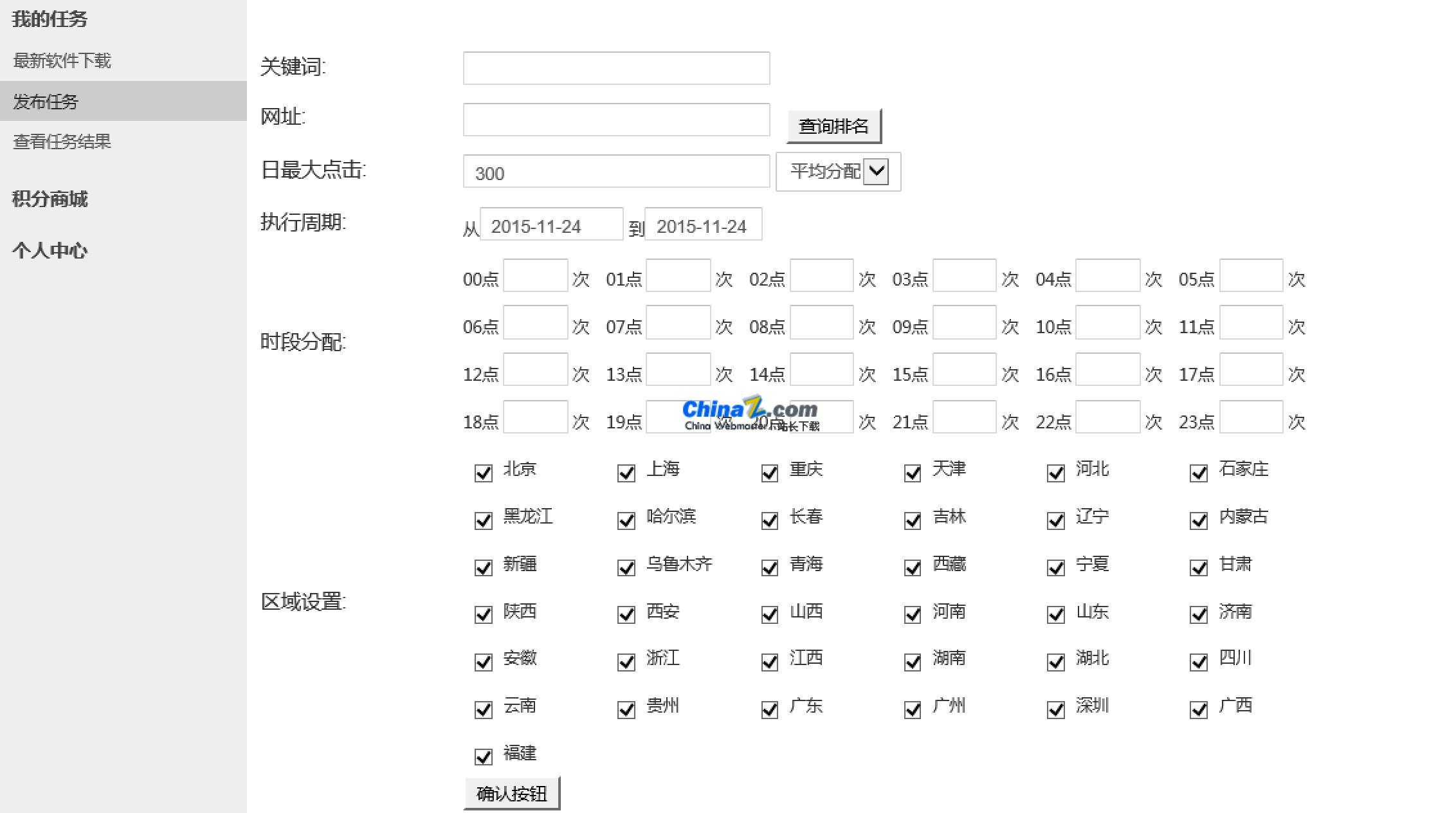Toggle the 安徽 checkbox
The image size is (1456, 813).
pyautogui.click(x=483, y=662)
